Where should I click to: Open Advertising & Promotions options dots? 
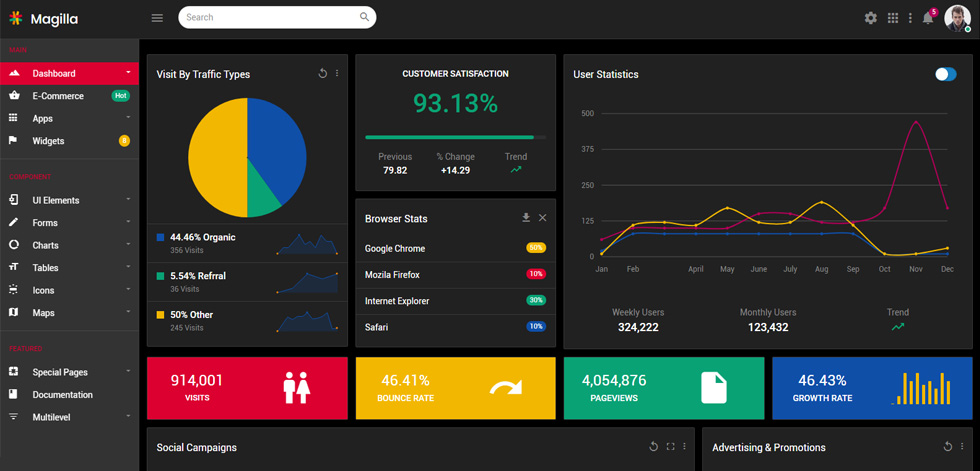pyautogui.click(x=962, y=447)
